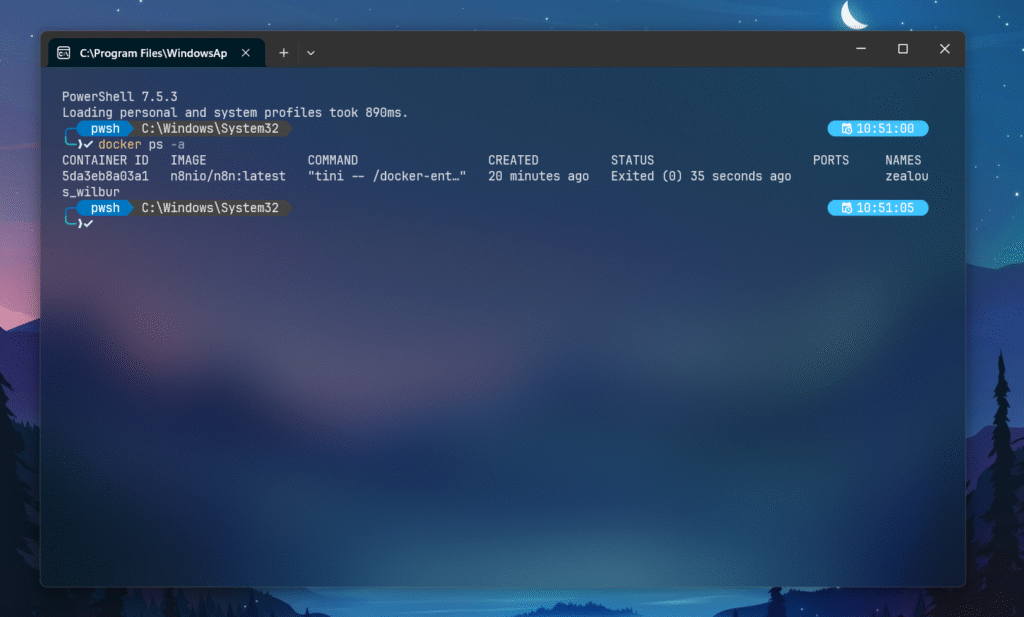Image resolution: width=1024 pixels, height=617 pixels.
Task: Open a new tab with plus button
Action: (283, 53)
